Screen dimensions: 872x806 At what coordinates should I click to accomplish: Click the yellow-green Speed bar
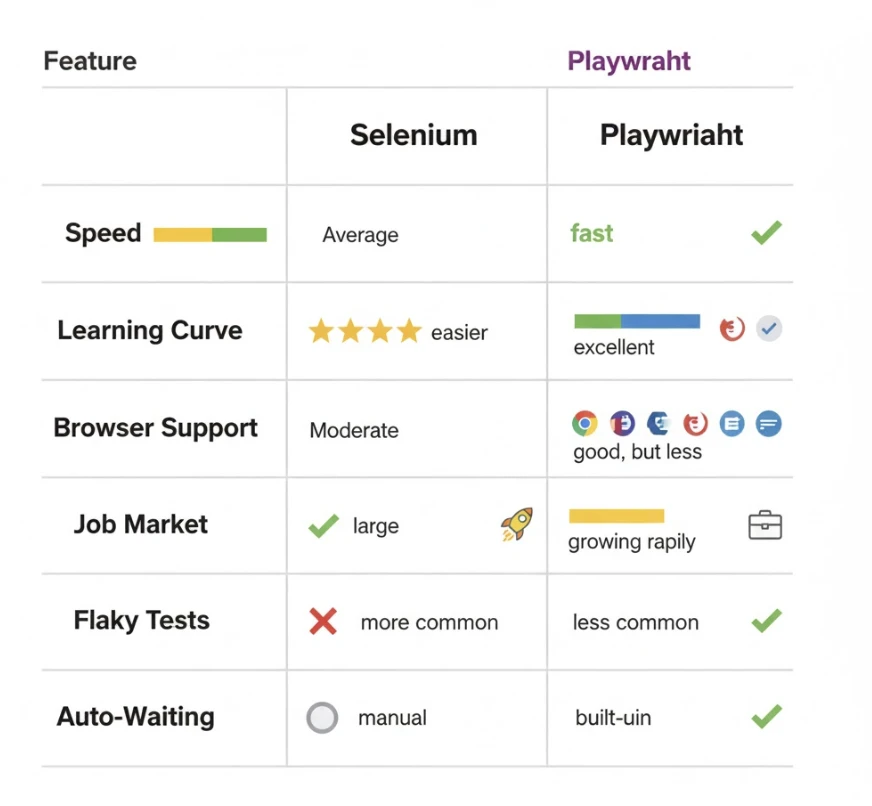210,235
